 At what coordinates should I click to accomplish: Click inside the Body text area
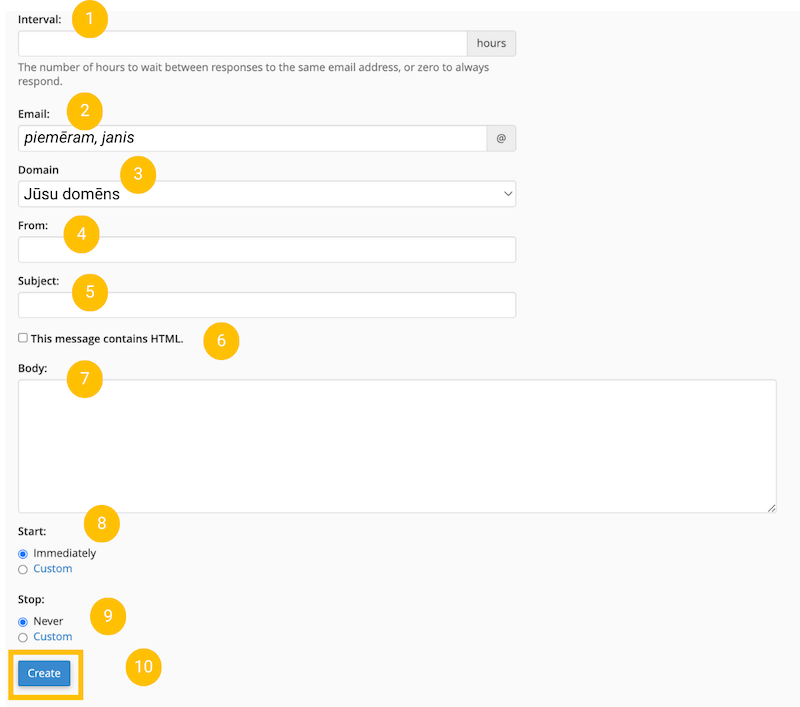coord(396,446)
